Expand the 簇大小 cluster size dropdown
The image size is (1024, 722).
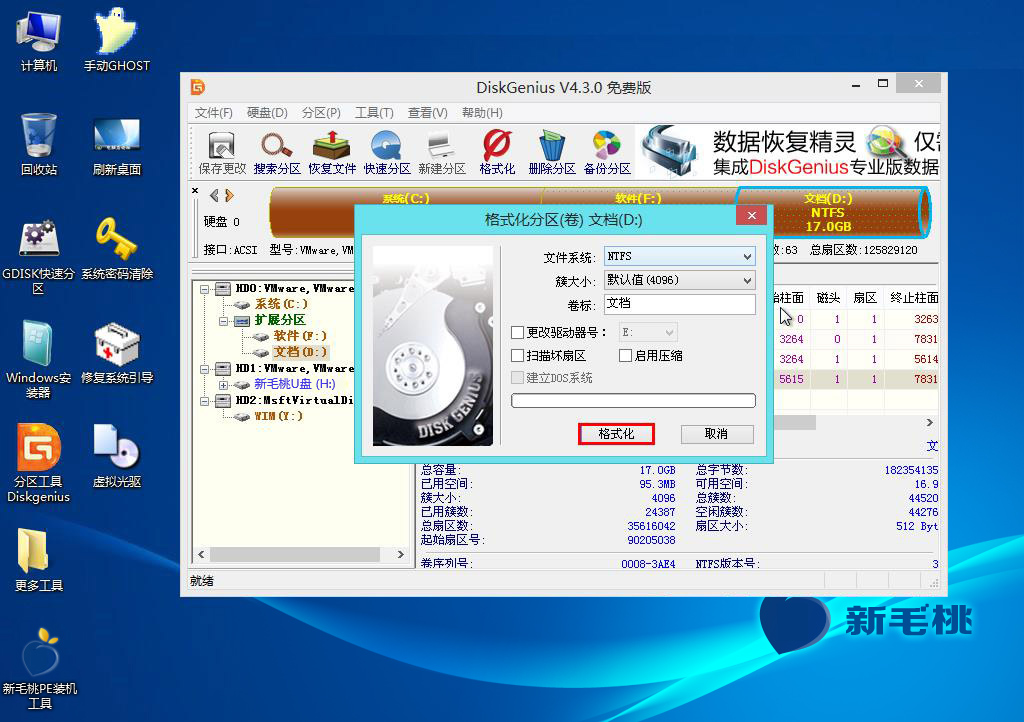[x=679, y=280]
